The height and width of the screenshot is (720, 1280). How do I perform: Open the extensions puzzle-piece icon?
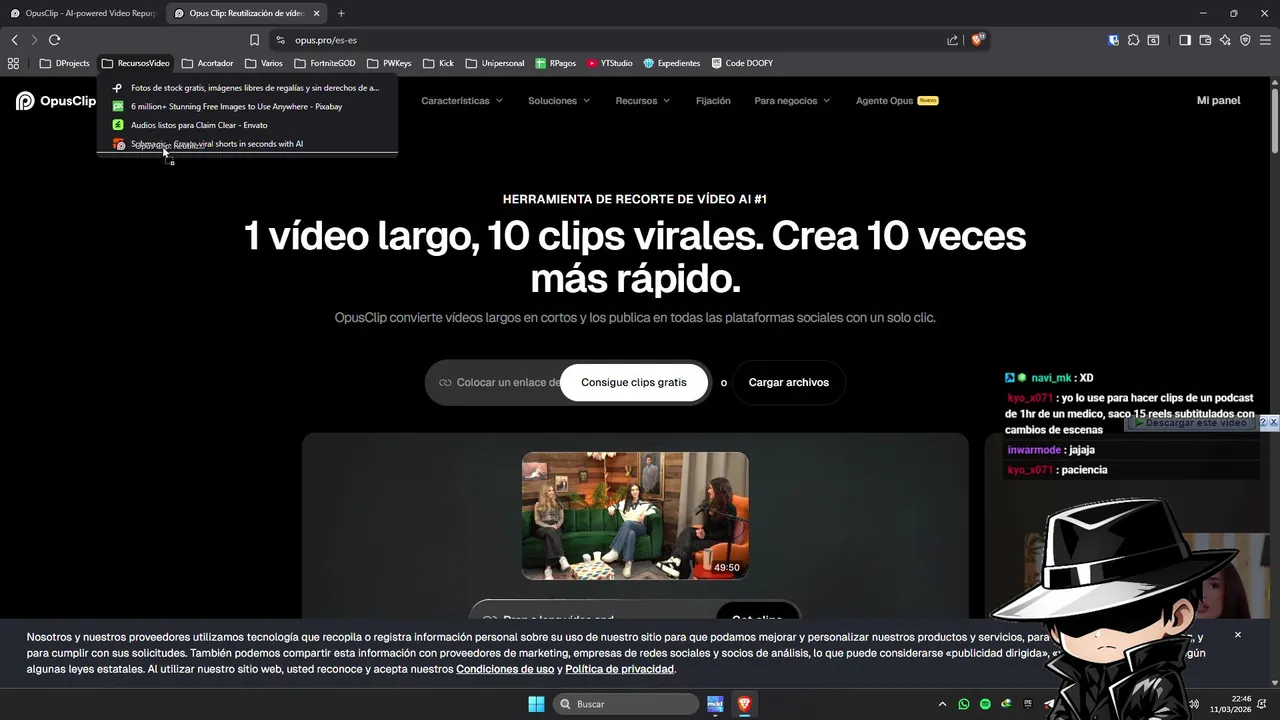[1133, 40]
